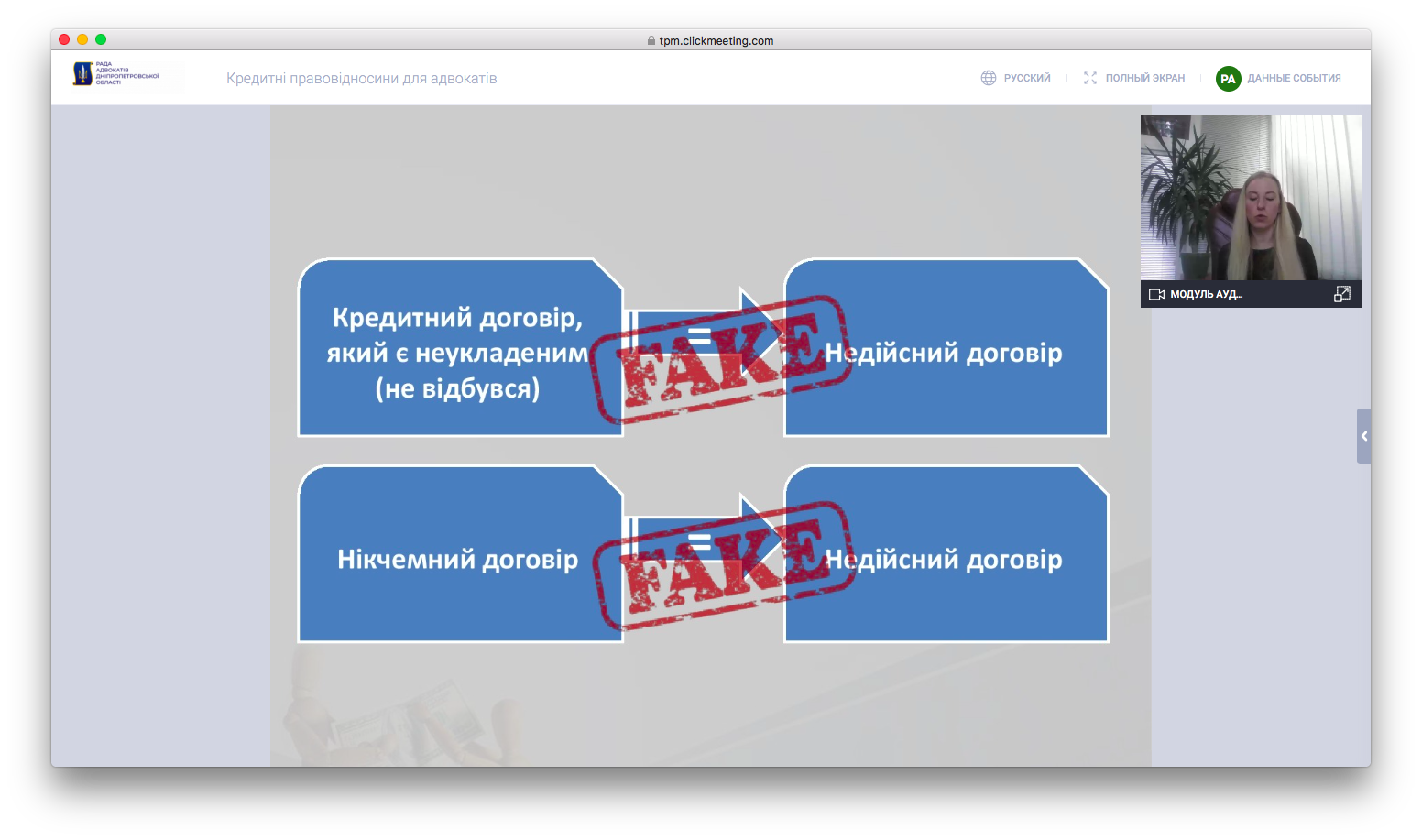
Task: Expand the collapsed right side panel
Action: (x=1363, y=436)
